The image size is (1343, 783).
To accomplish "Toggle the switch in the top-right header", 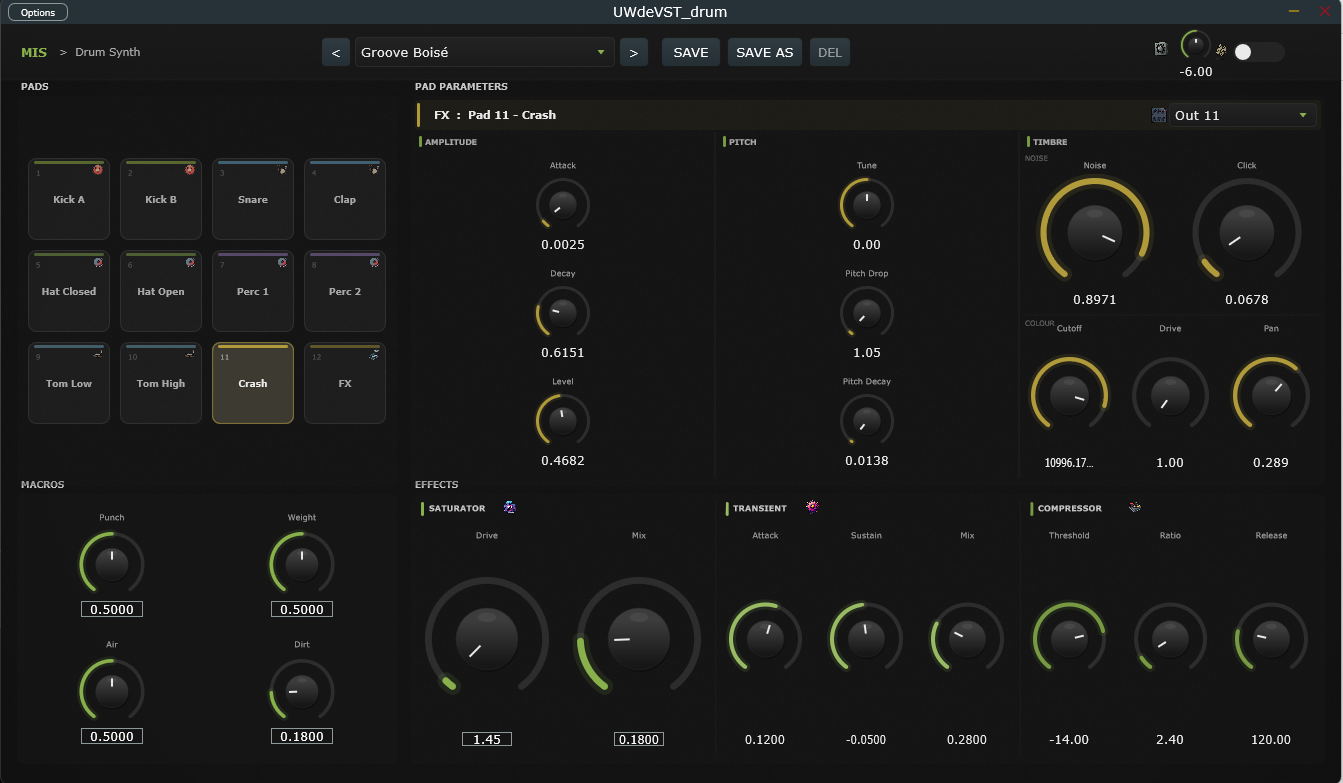I will tap(1258, 52).
